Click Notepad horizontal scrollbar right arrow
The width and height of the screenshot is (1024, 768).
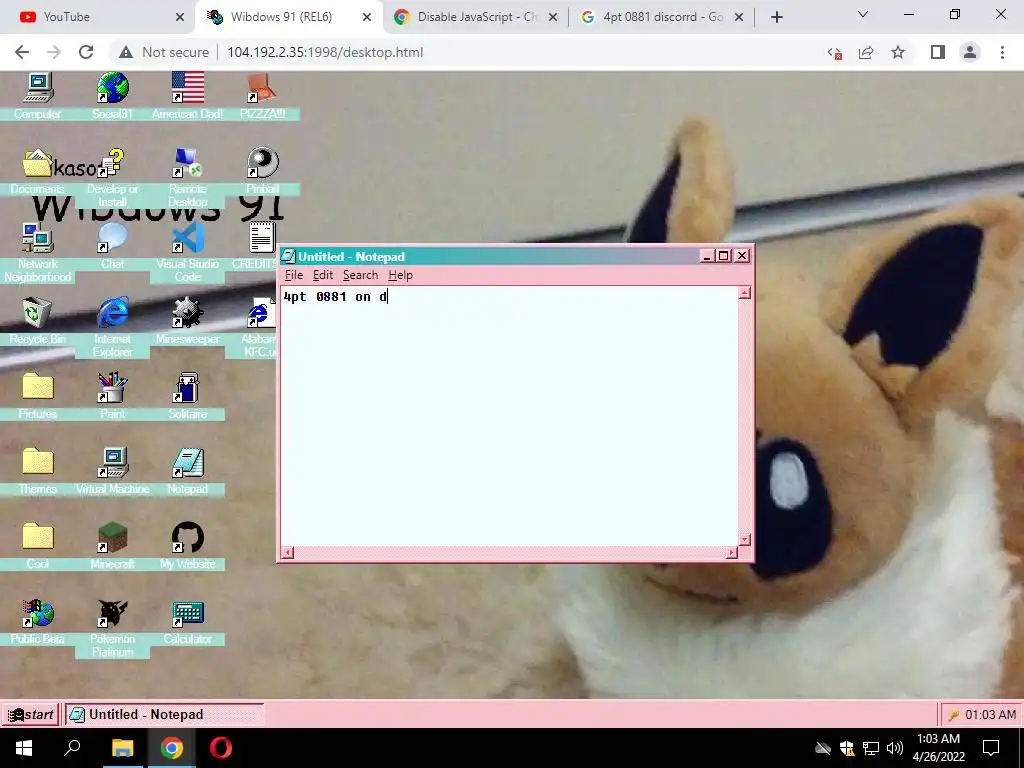[x=731, y=553]
